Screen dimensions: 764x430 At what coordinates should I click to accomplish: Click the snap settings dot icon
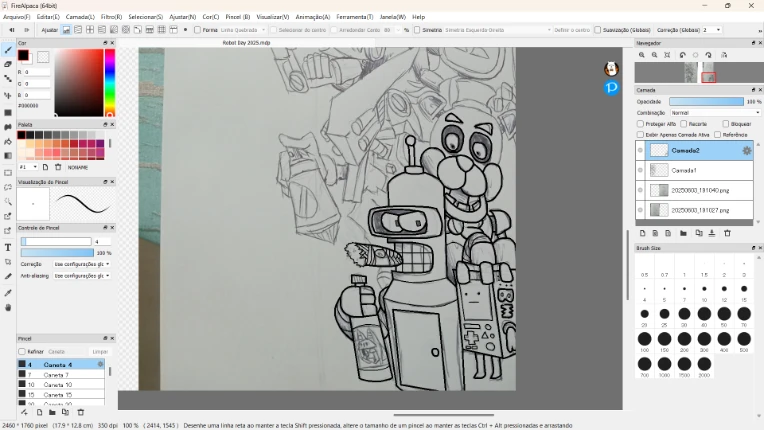point(185,30)
